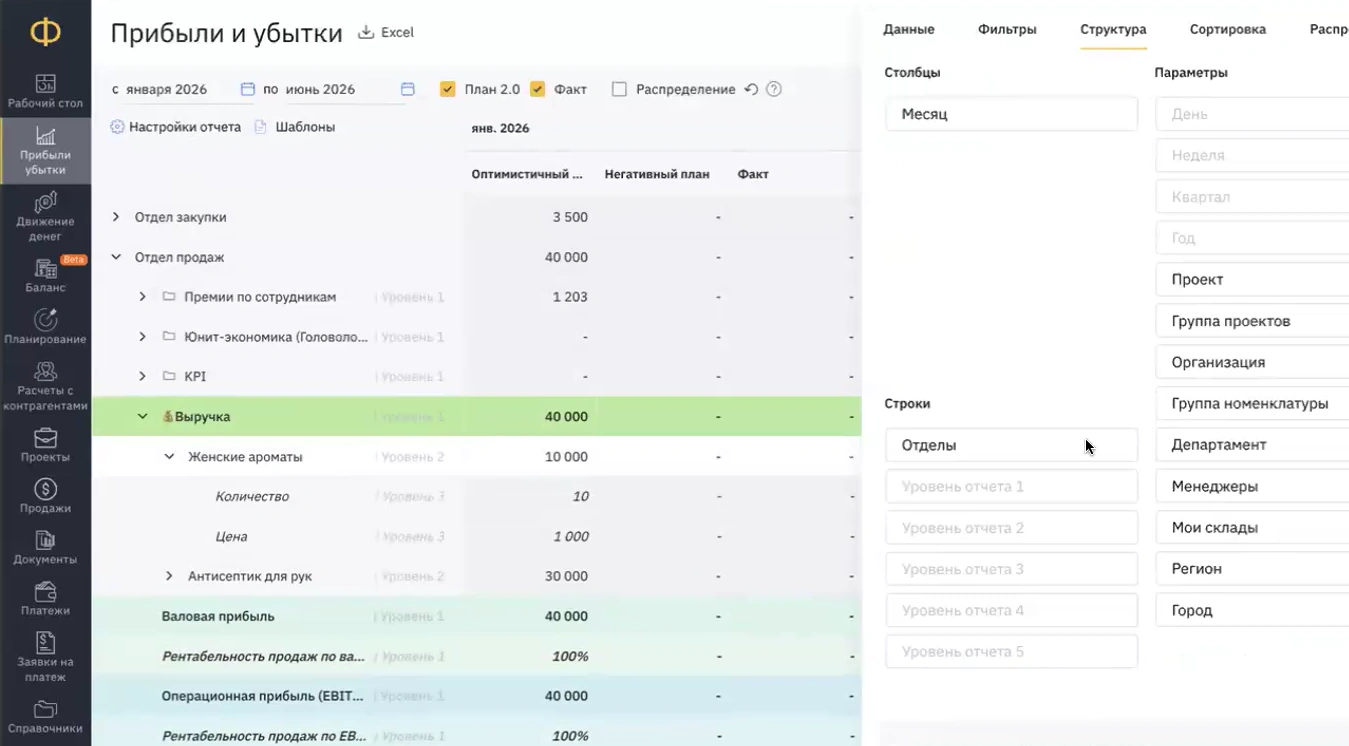The height and width of the screenshot is (746, 1349).
Task: Switch to the Фильтры tab
Action: click(1007, 30)
